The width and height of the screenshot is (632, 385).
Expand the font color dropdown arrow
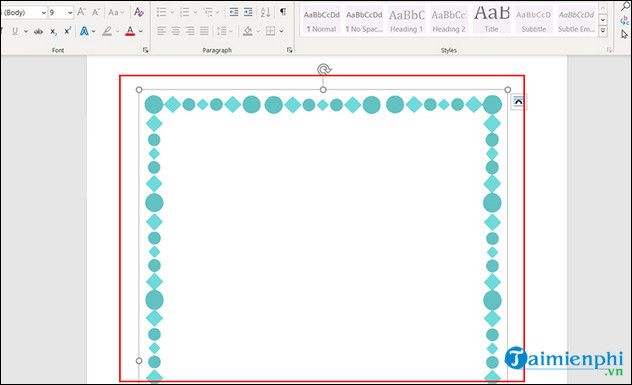pos(141,31)
